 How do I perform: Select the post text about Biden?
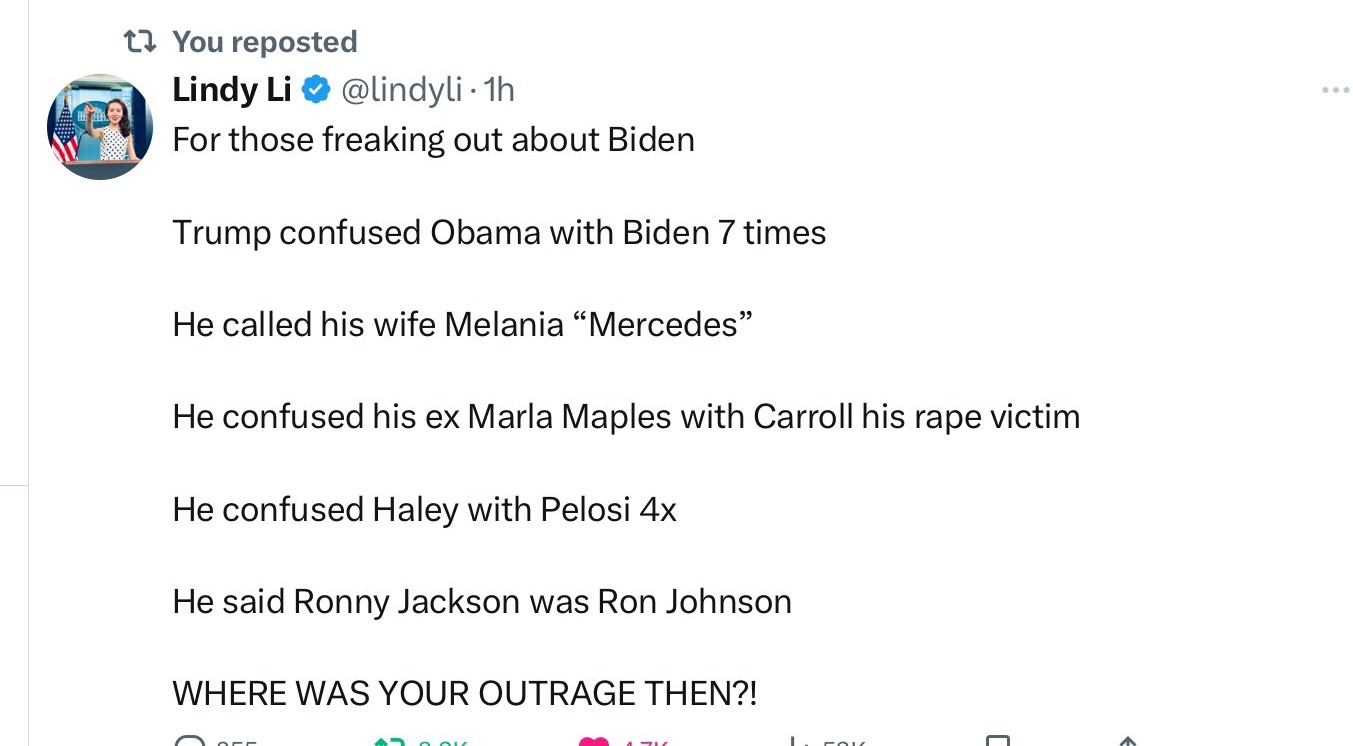coord(433,139)
